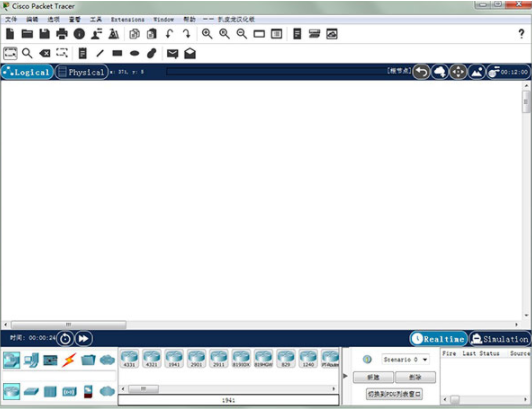The image size is (532, 410).
Task: Choose the lightning bolt Connections category
Action: (69, 360)
